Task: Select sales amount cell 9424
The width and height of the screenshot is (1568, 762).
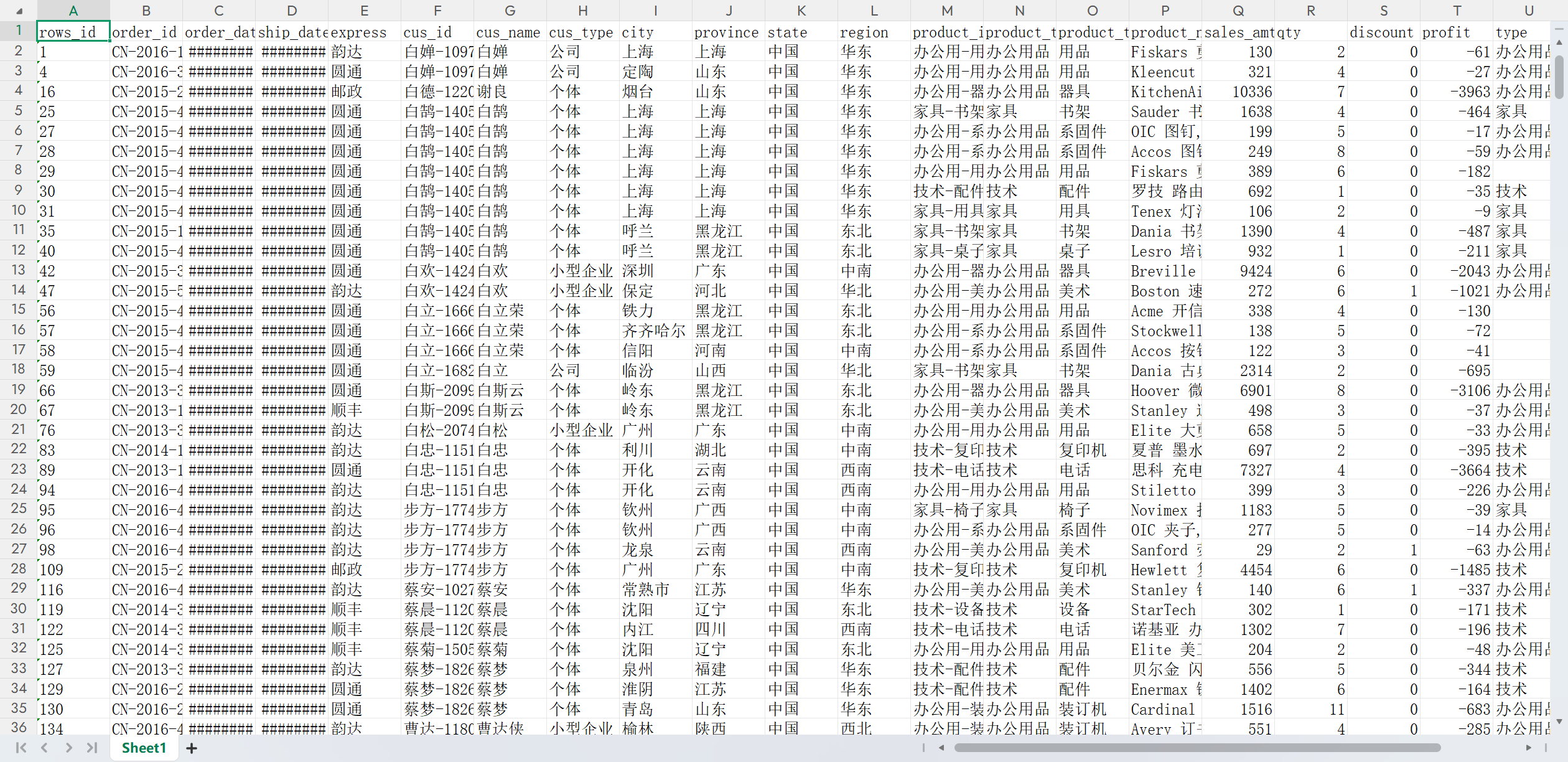Action: 1238,271
